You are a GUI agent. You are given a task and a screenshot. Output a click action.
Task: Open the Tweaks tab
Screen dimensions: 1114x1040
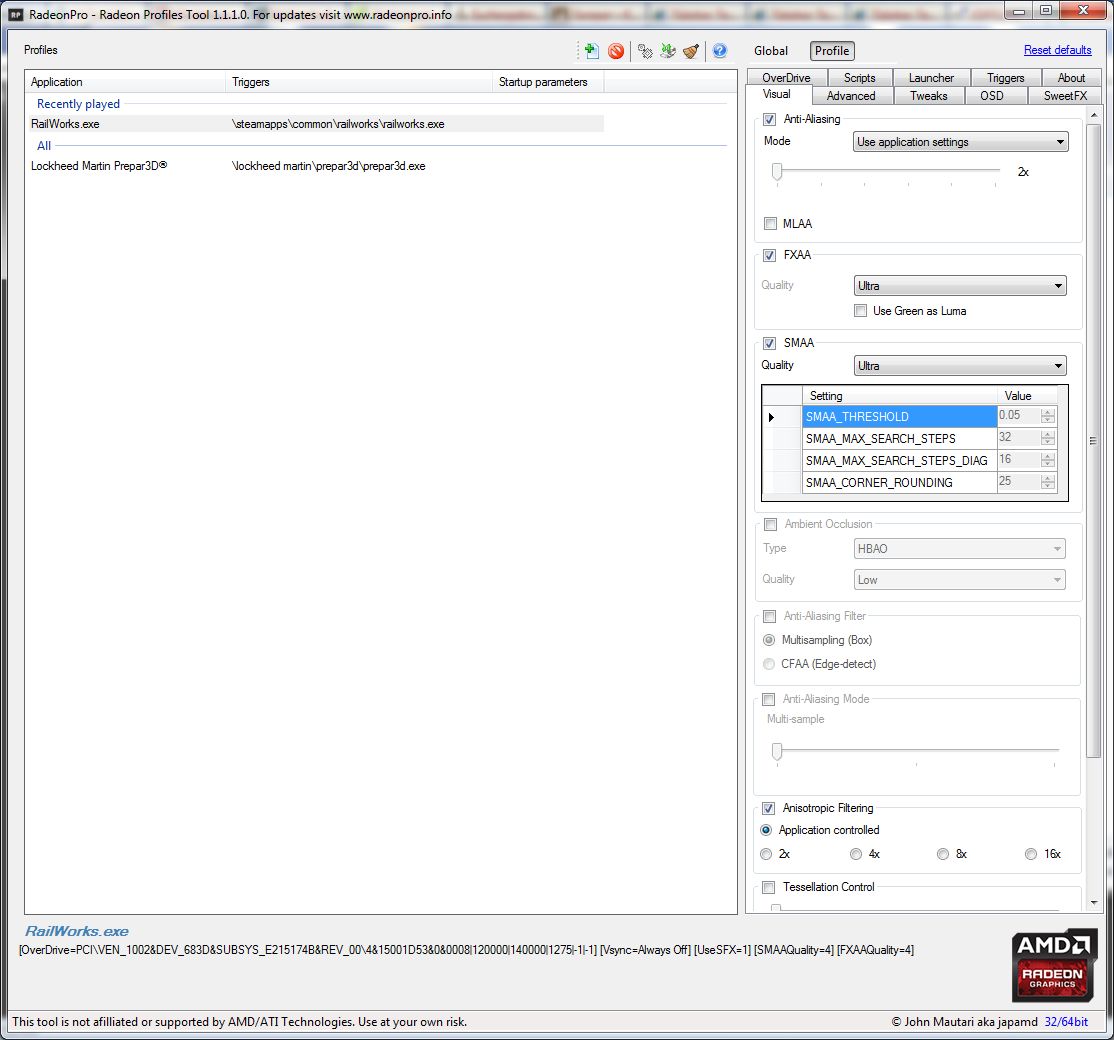click(x=929, y=96)
